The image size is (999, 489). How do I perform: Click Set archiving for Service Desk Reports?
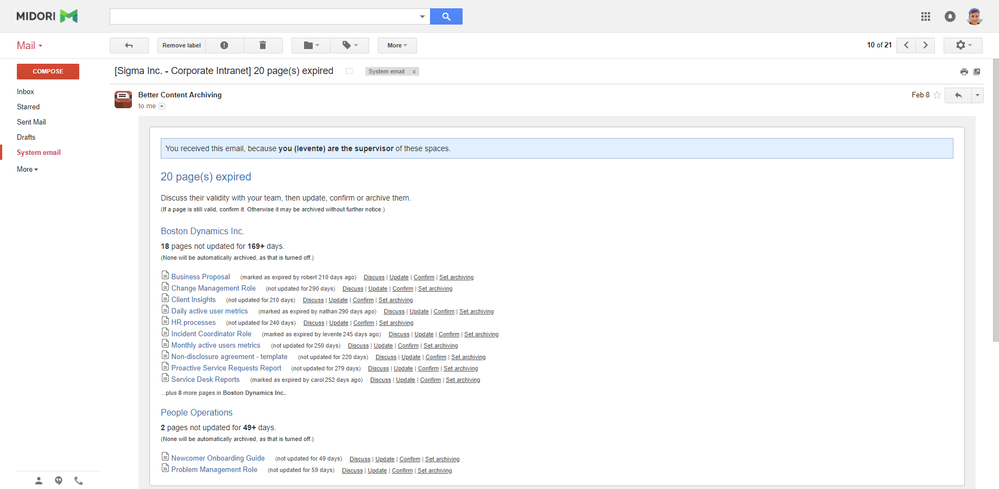463,380
